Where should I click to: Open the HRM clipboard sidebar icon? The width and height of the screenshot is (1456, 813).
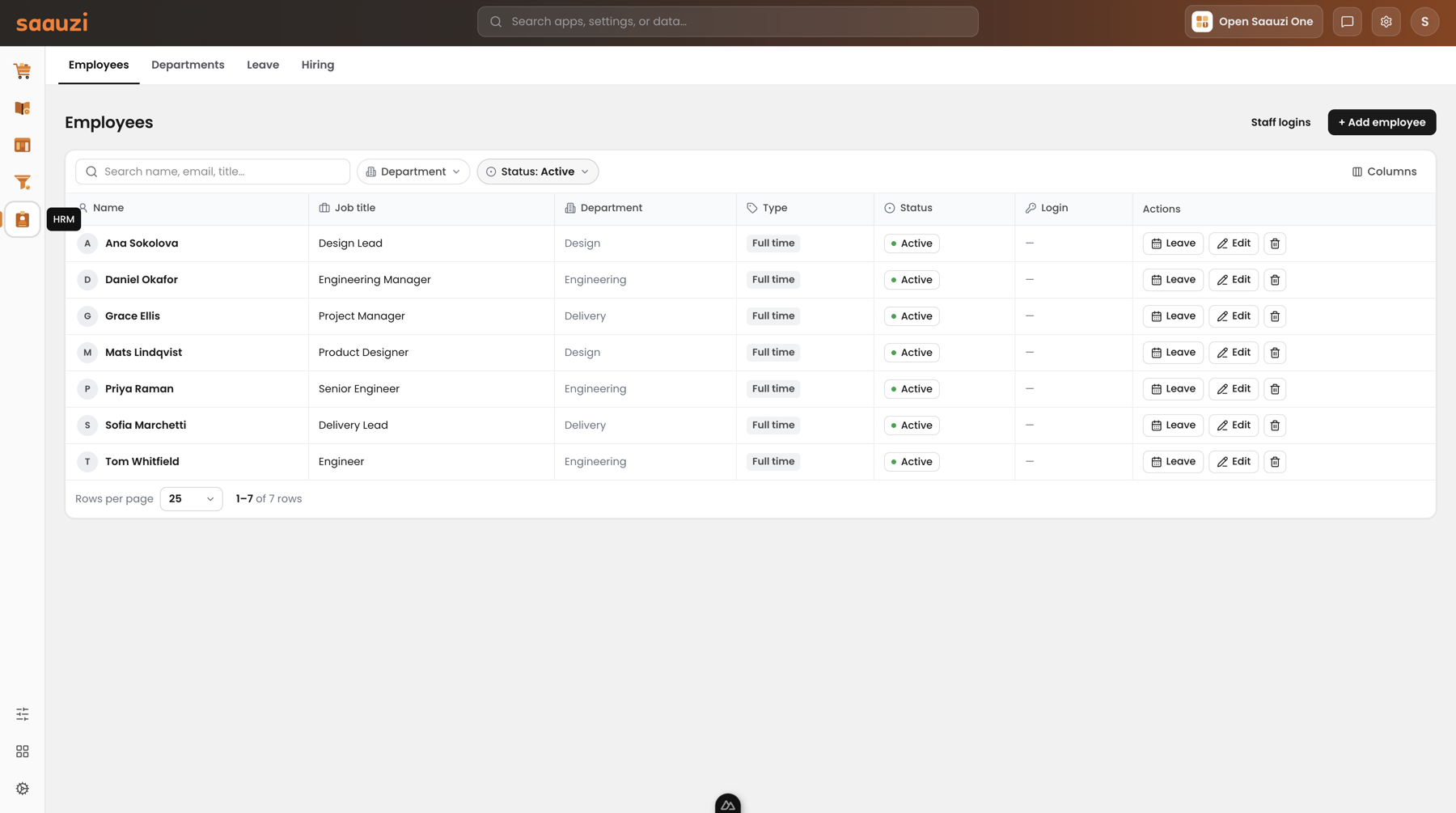23,219
